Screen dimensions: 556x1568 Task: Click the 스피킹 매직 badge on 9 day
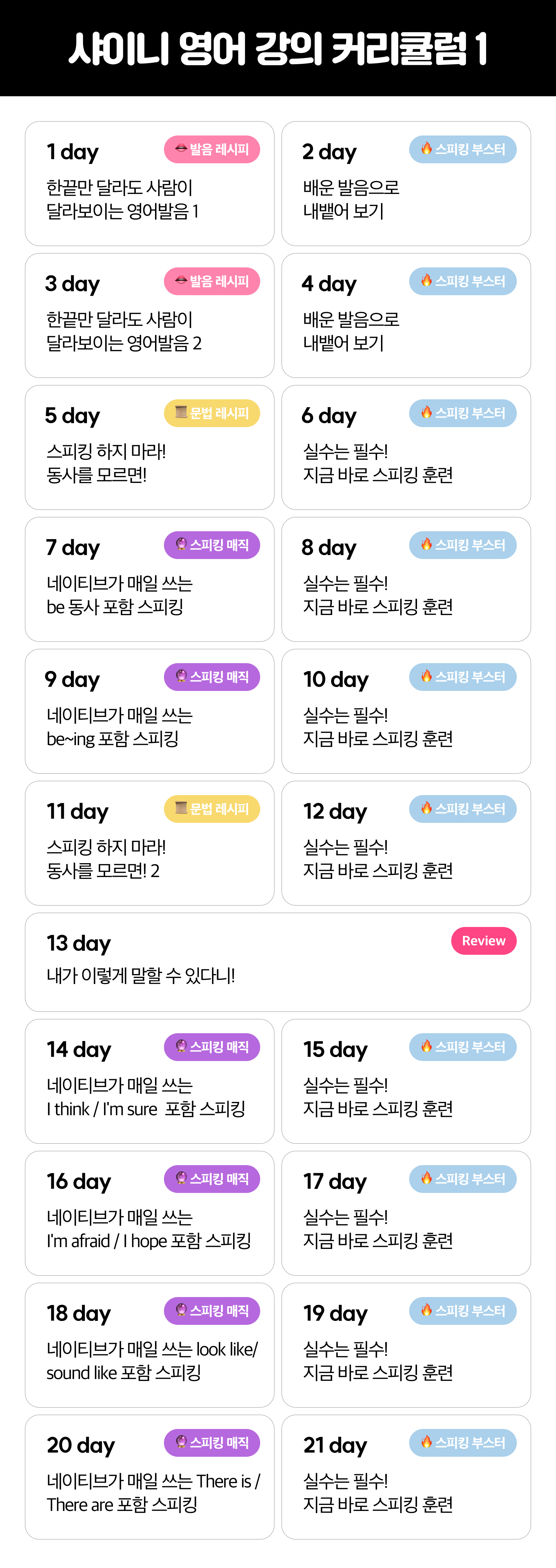(212, 677)
